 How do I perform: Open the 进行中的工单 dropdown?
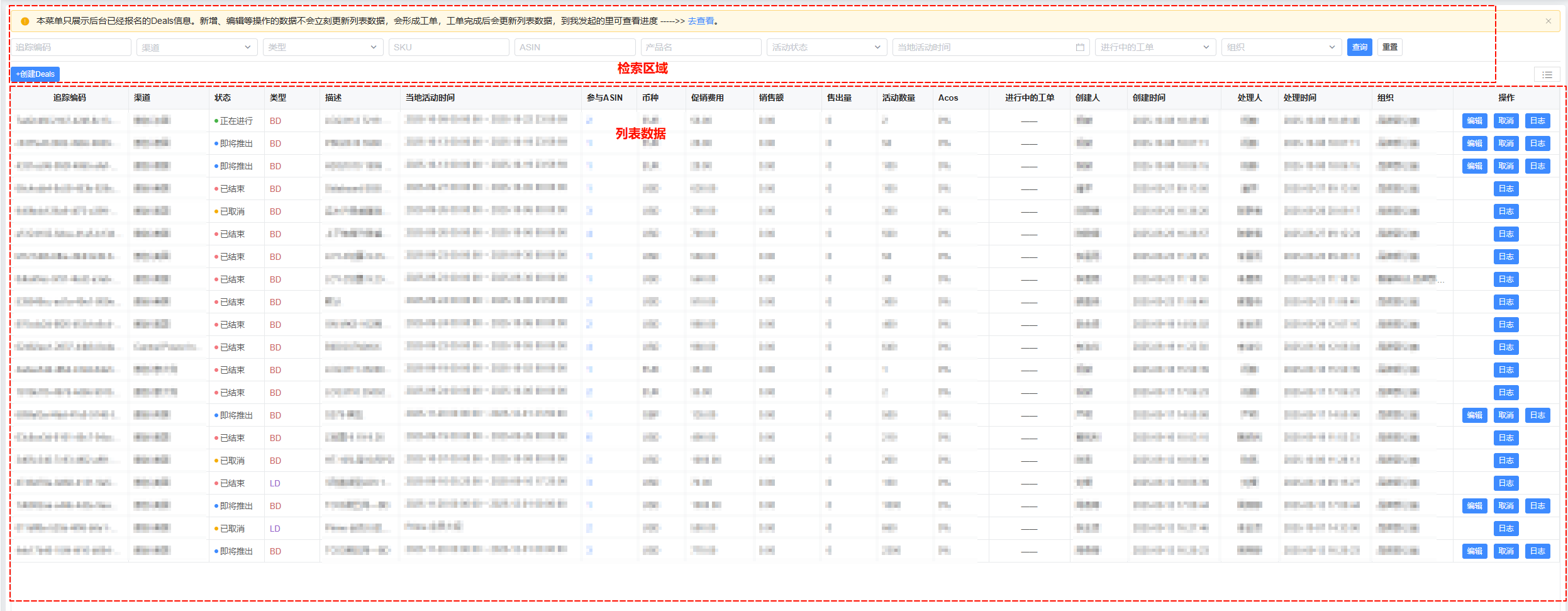[x=1154, y=47]
